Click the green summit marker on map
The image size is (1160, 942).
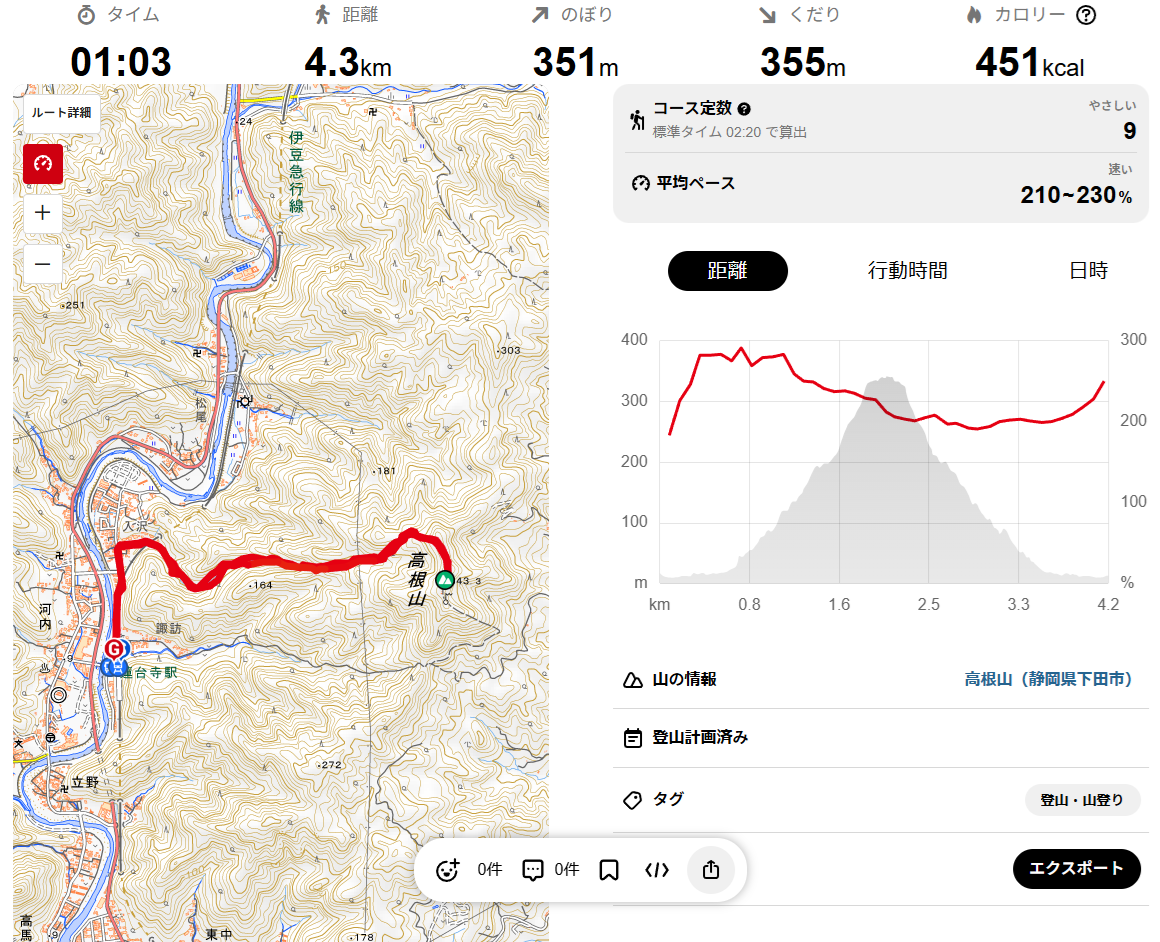445,580
